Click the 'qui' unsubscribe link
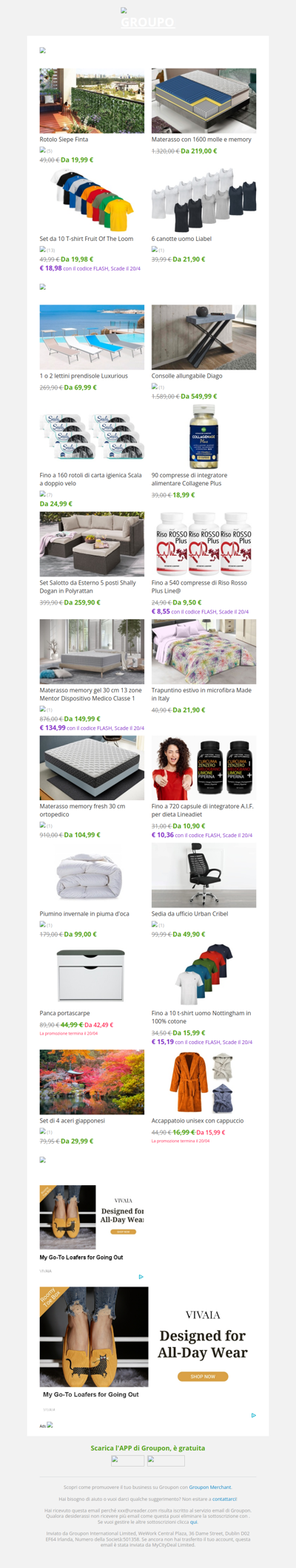Viewport: 296px width, 1568px height. tap(194, 1521)
